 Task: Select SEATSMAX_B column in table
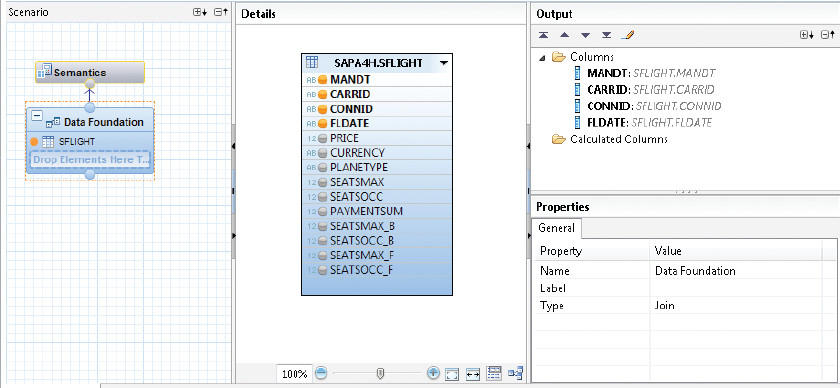click(x=362, y=226)
